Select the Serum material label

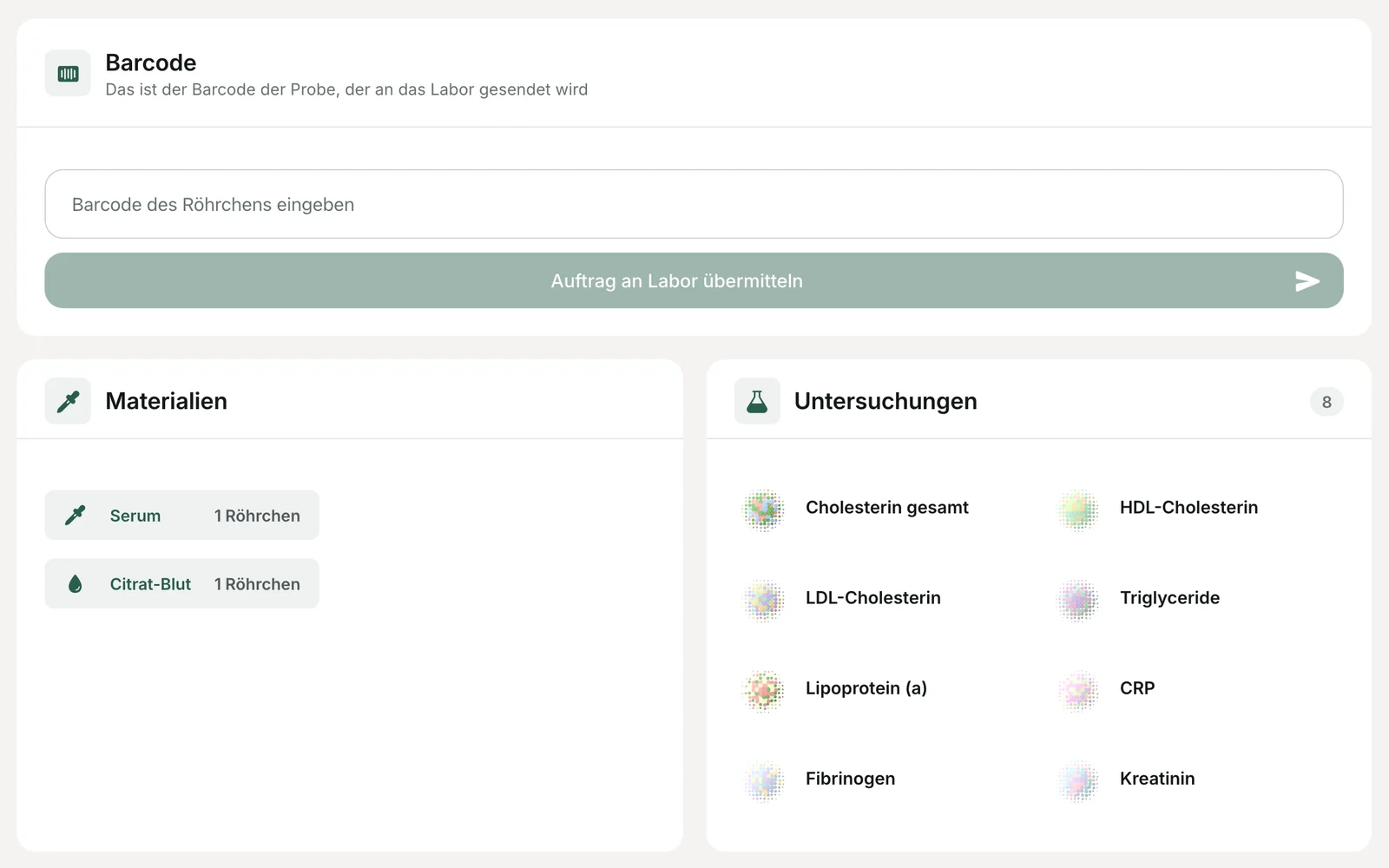pyautogui.click(x=135, y=516)
